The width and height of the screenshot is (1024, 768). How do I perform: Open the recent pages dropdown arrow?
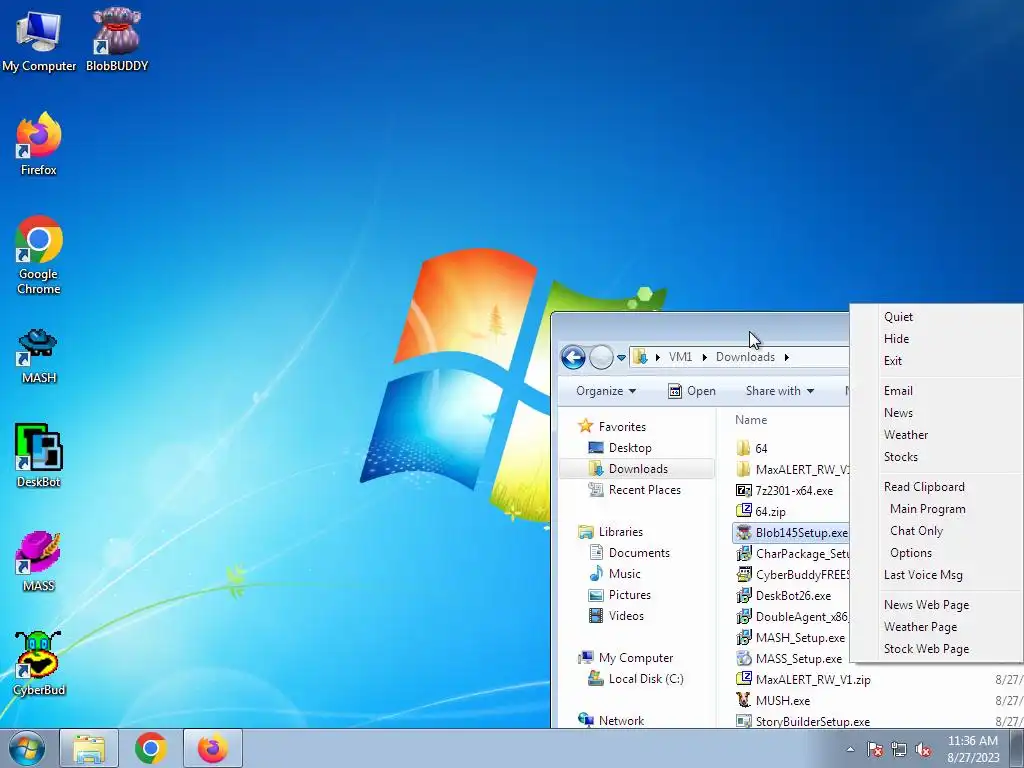click(x=621, y=357)
